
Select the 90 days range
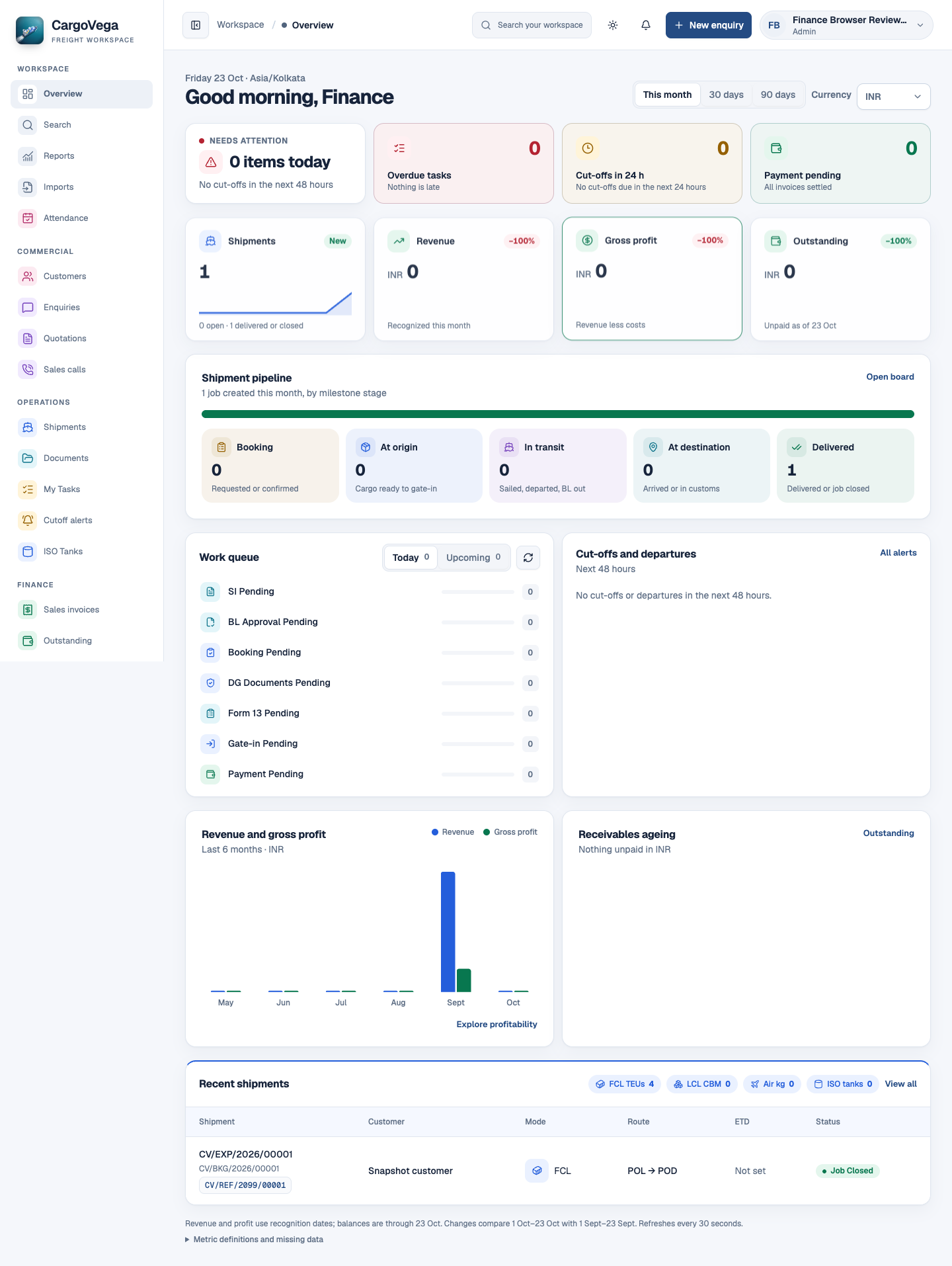778,95
